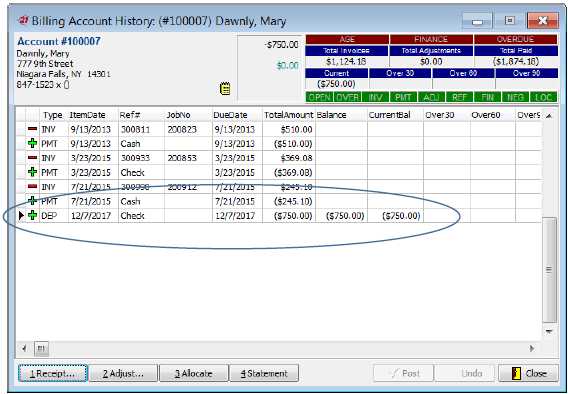
Task: Select the DEP type cell
Action: coord(53,215)
